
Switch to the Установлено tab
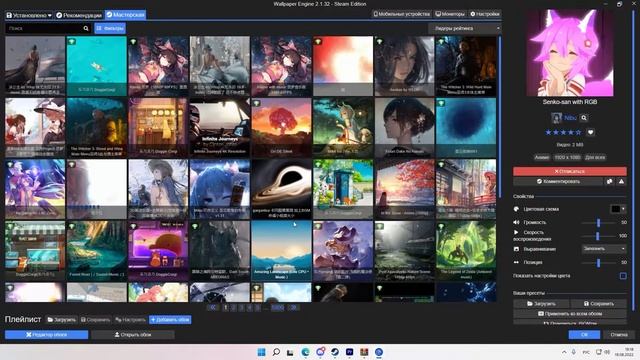tap(29, 15)
